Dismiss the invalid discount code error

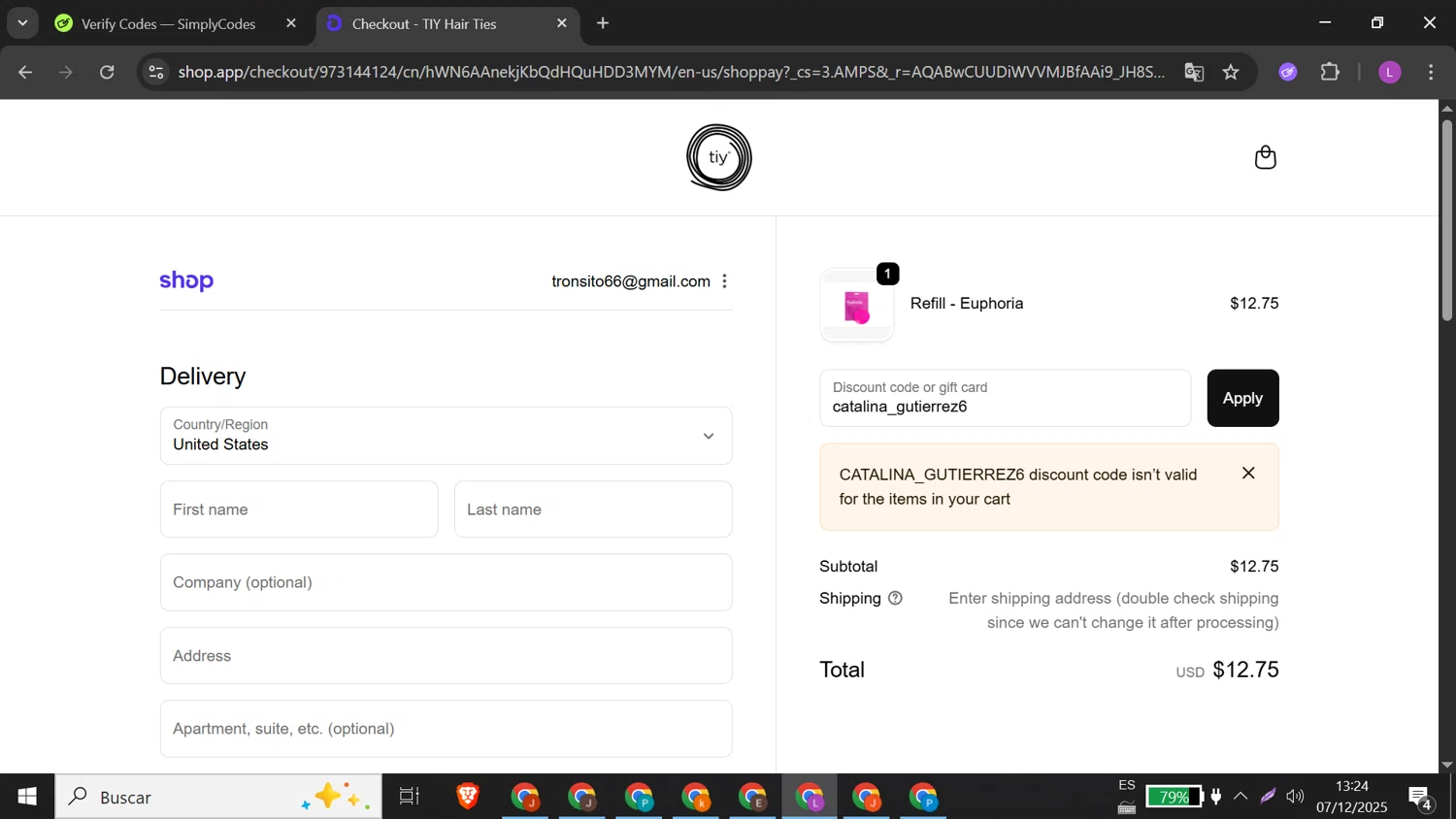(x=1248, y=474)
